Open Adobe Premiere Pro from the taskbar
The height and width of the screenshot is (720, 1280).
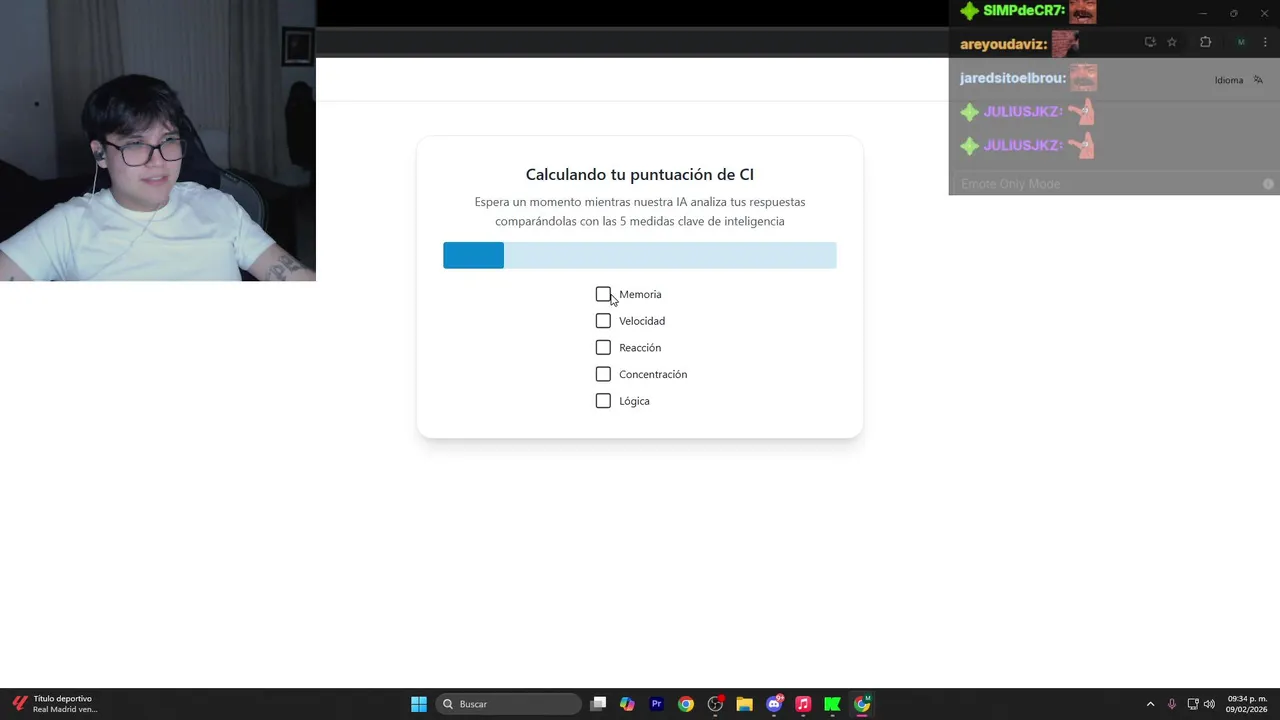pyautogui.click(x=656, y=704)
